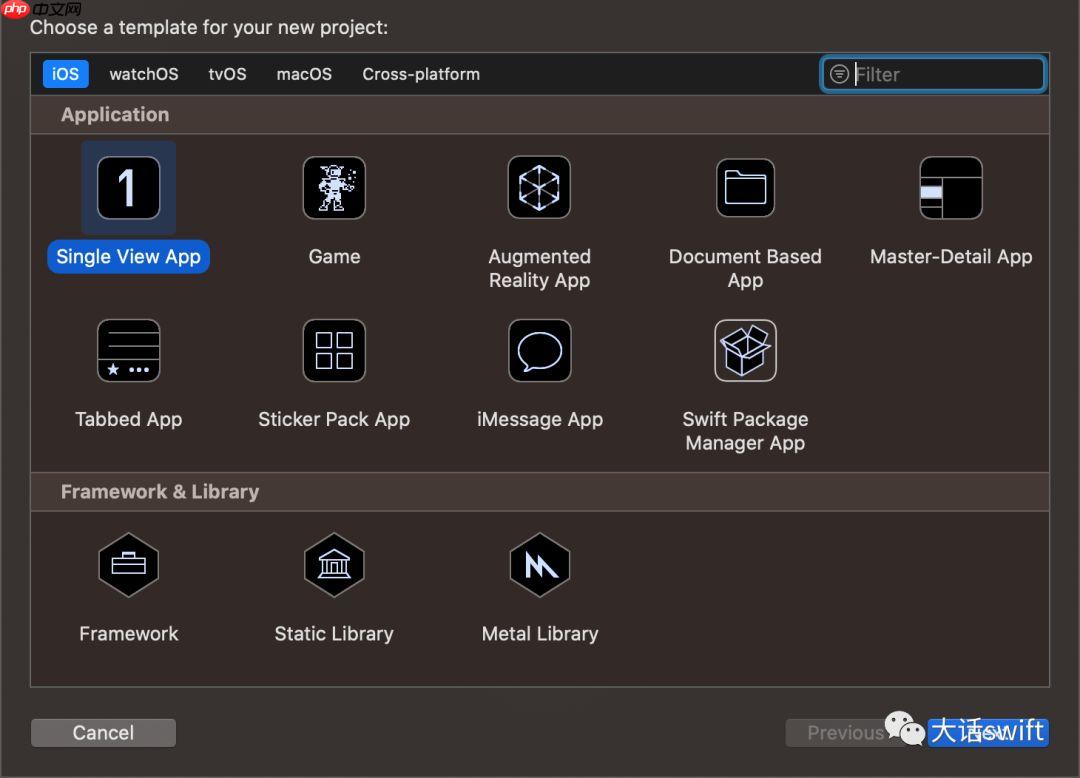Viewport: 1080px width, 778px height.
Task: Switch to the watchOS platform tab
Action: tap(144, 74)
